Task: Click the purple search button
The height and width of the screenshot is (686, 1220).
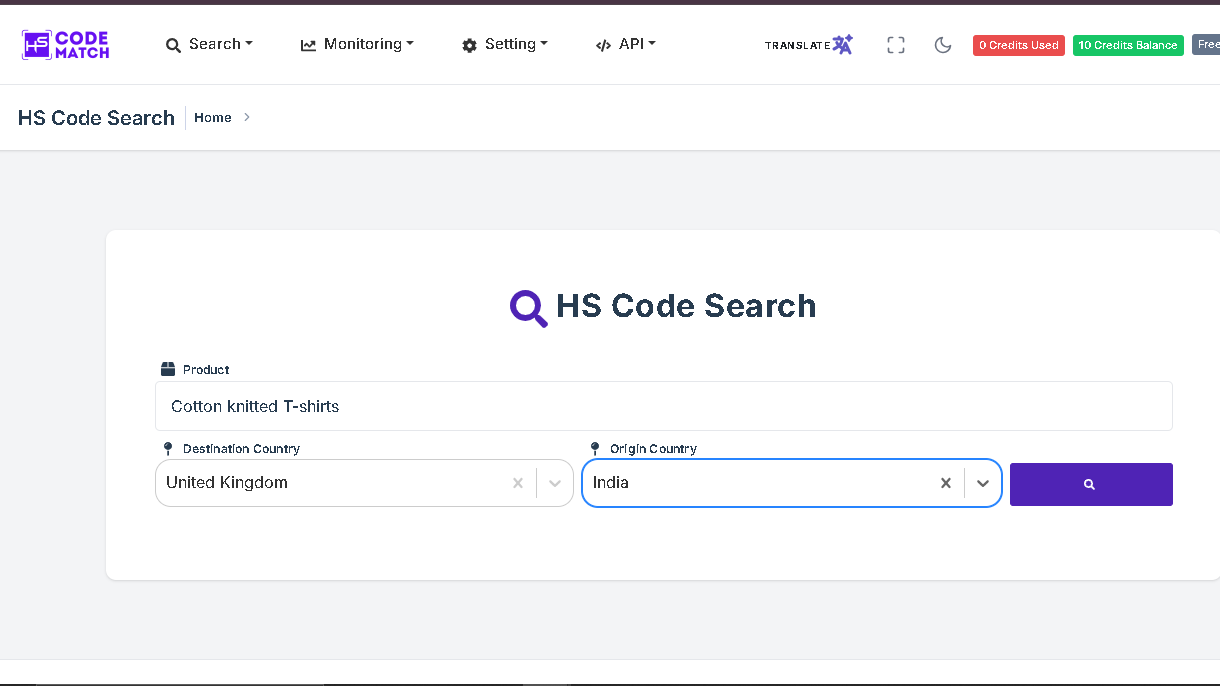Action: [x=1090, y=484]
